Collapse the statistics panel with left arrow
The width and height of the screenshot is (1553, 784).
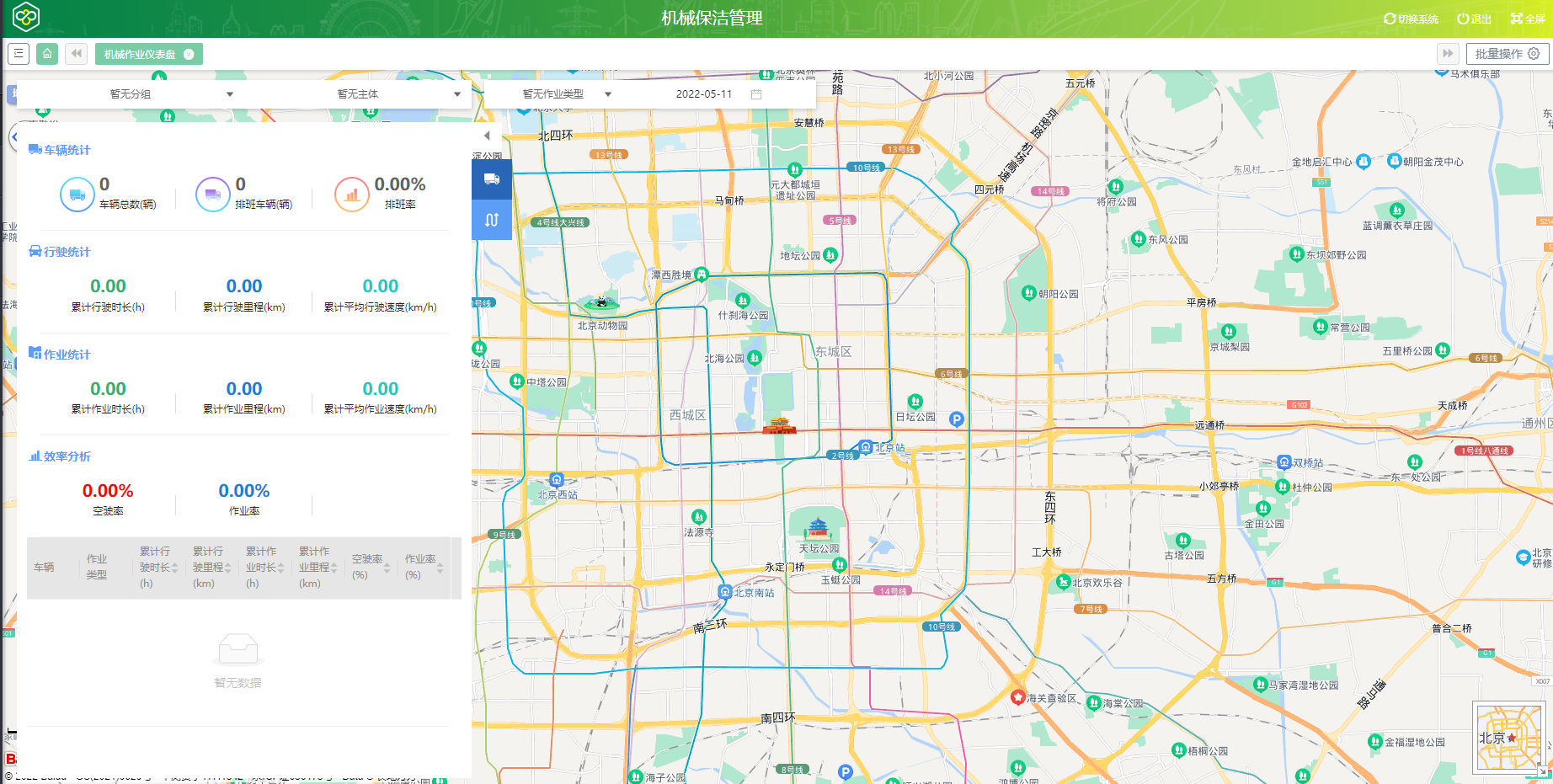tap(487, 136)
